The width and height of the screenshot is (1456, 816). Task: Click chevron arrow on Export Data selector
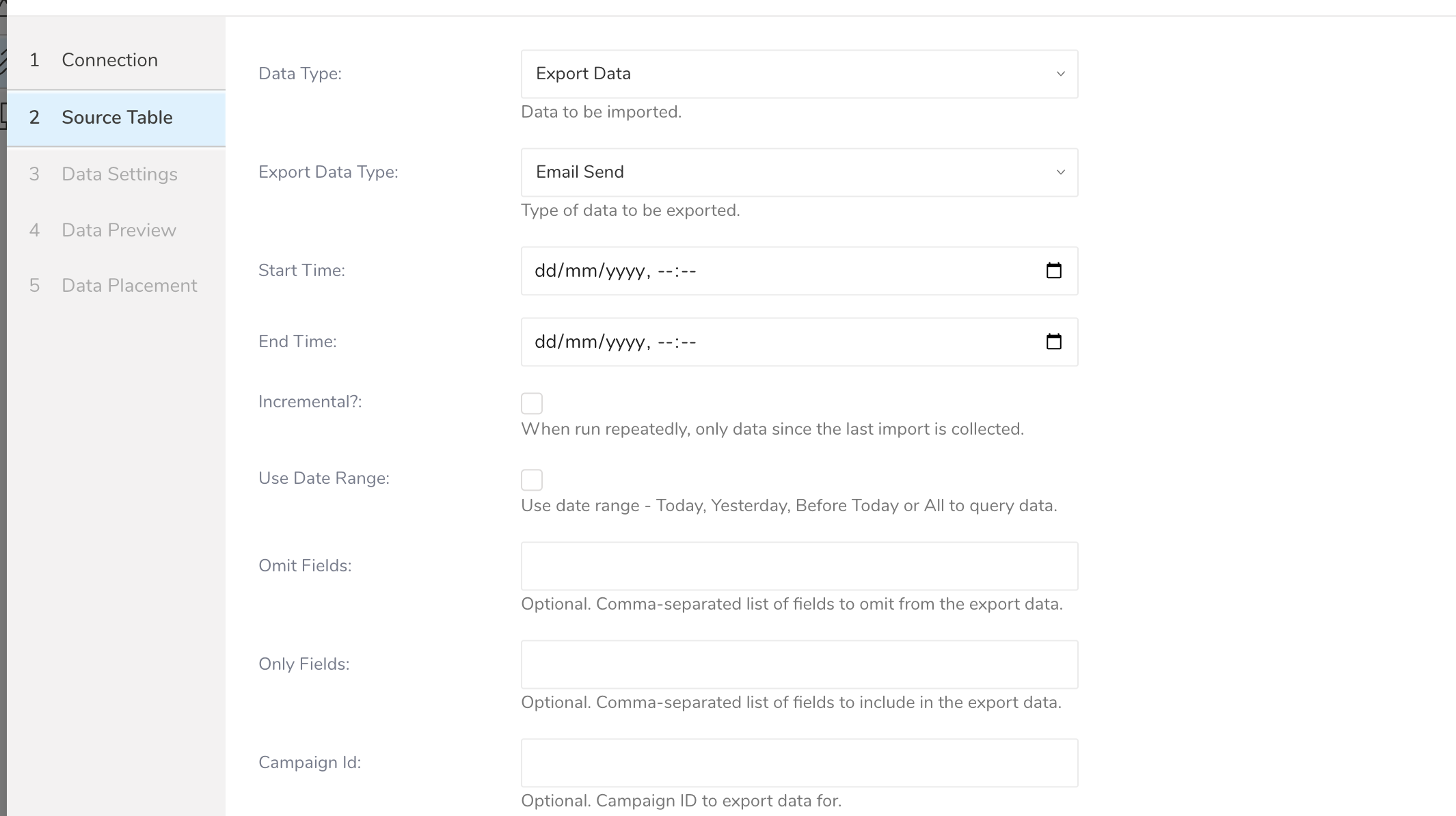[x=1060, y=74]
